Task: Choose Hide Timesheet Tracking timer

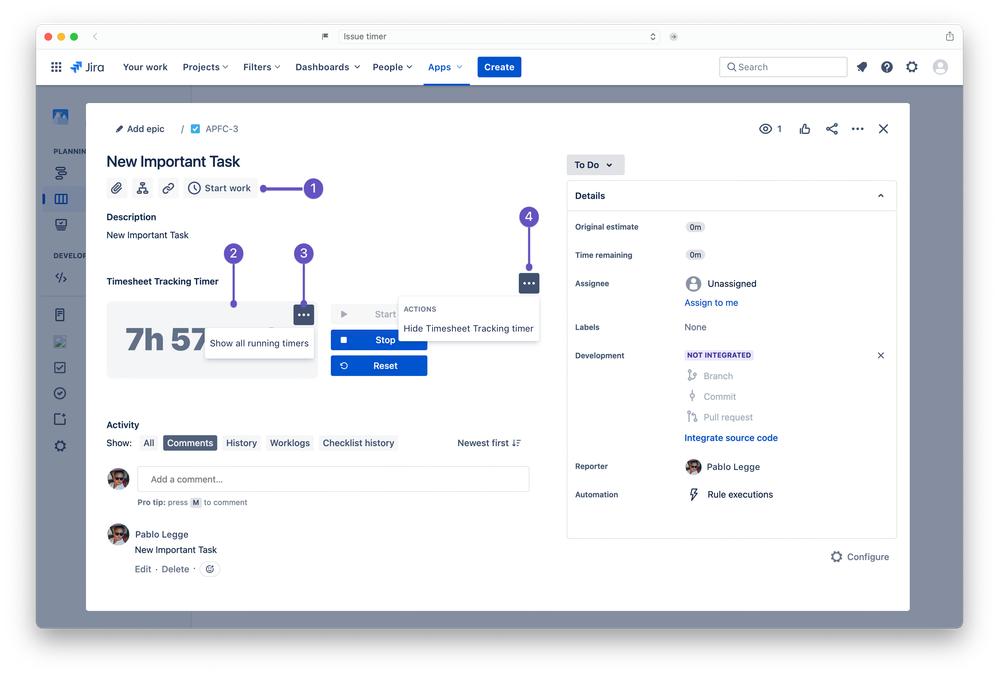Action: pyautogui.click(x=468, y=329)
